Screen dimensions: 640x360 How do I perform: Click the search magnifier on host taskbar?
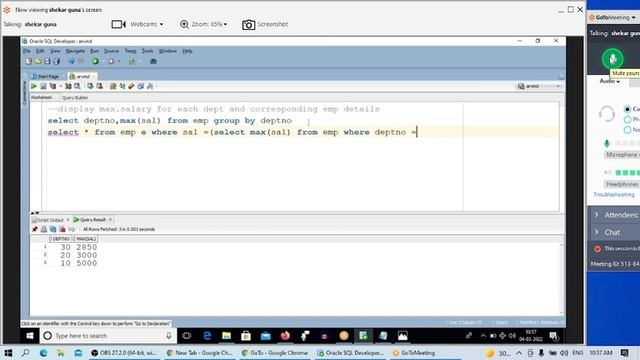click(x=25, y=353)
